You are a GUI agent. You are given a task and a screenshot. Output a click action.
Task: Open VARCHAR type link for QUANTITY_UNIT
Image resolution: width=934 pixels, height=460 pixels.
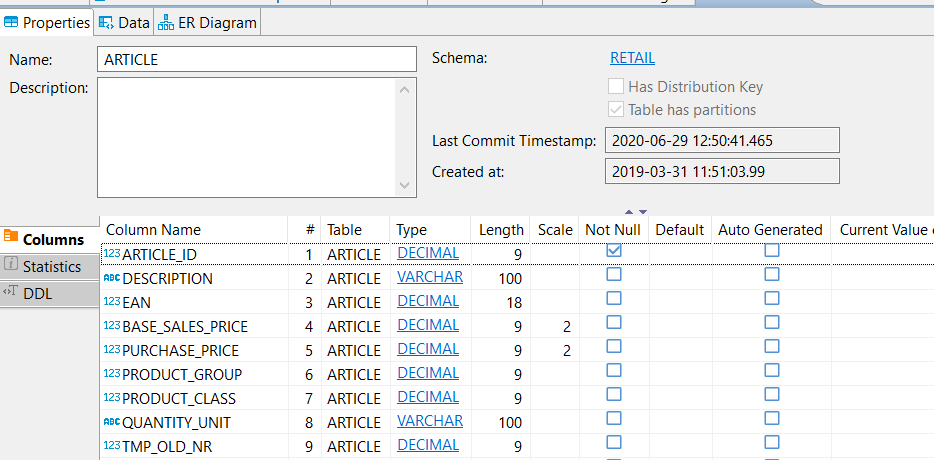click(x=430, y=421)
